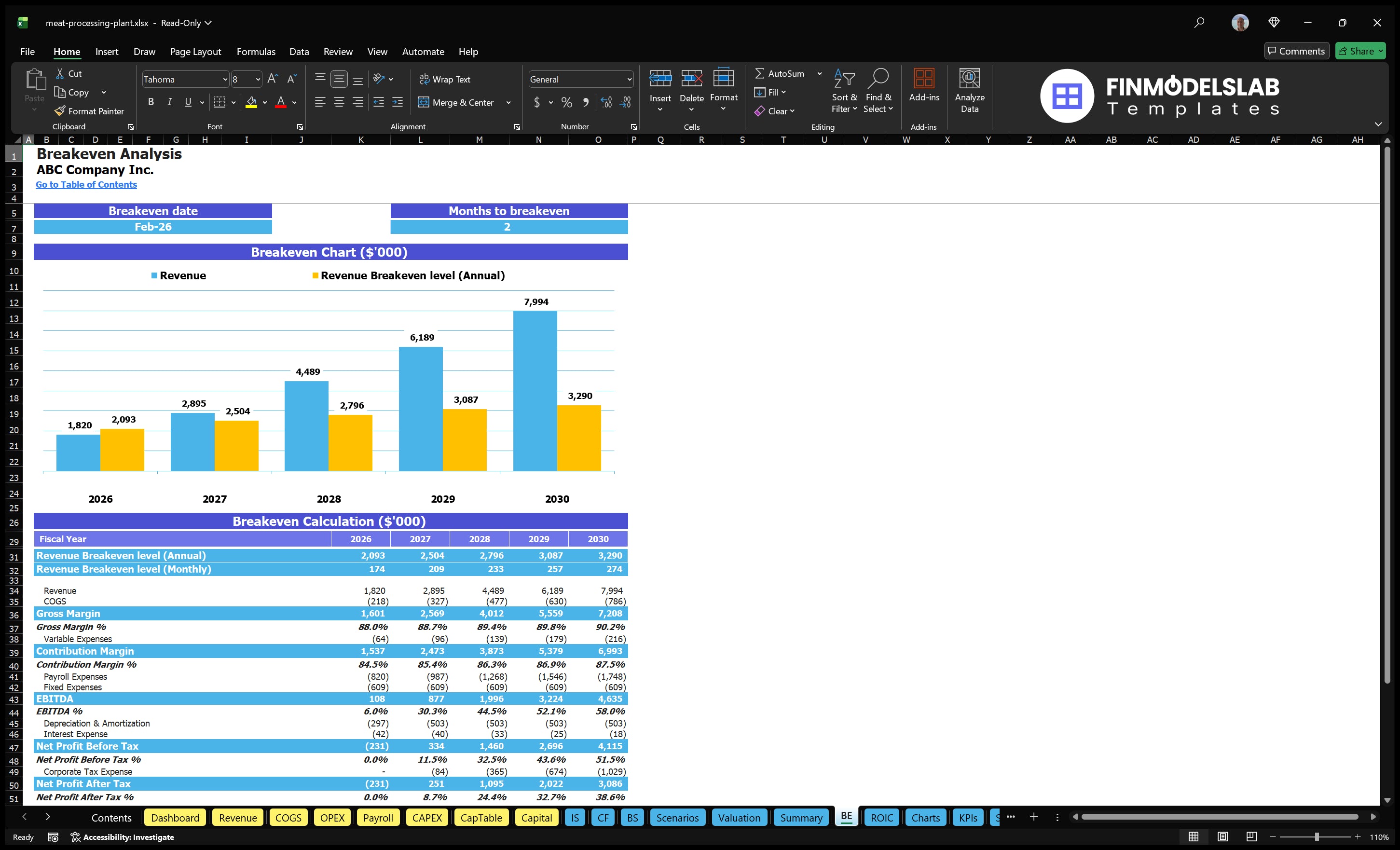
Task: Follow the Go to Table of Contents link
Action: 86,184
